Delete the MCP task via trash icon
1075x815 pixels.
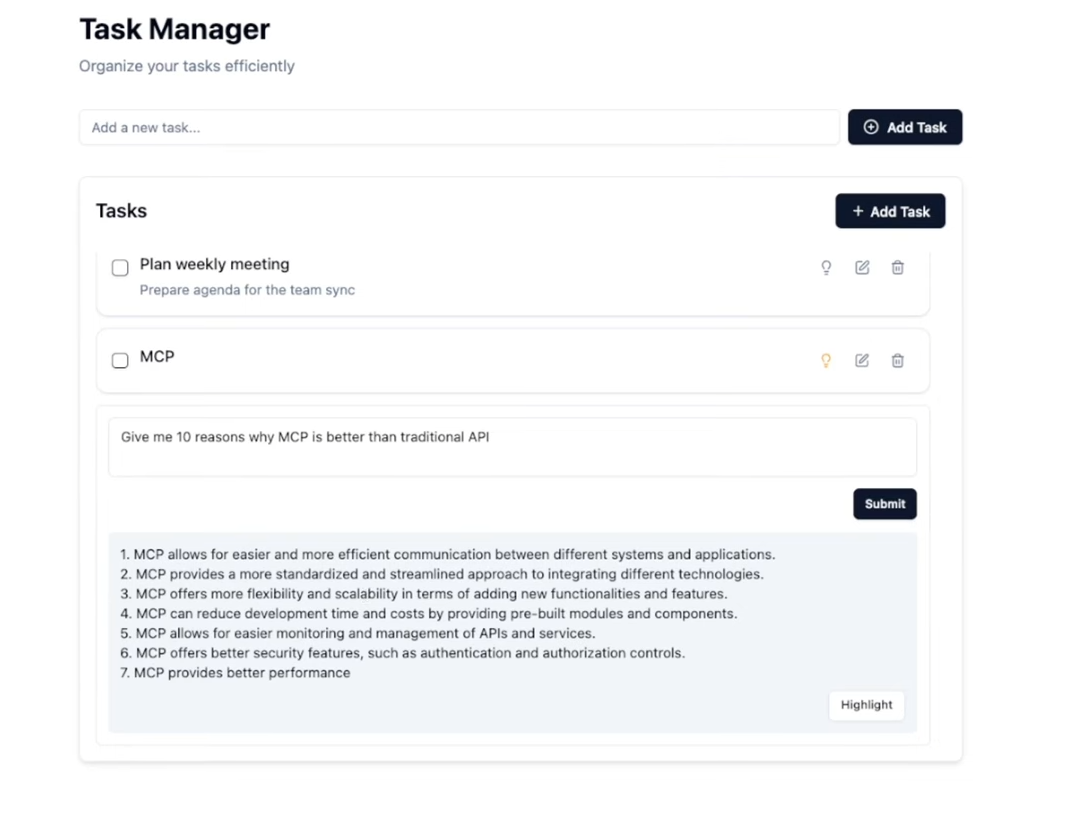[x=897, y=361]
